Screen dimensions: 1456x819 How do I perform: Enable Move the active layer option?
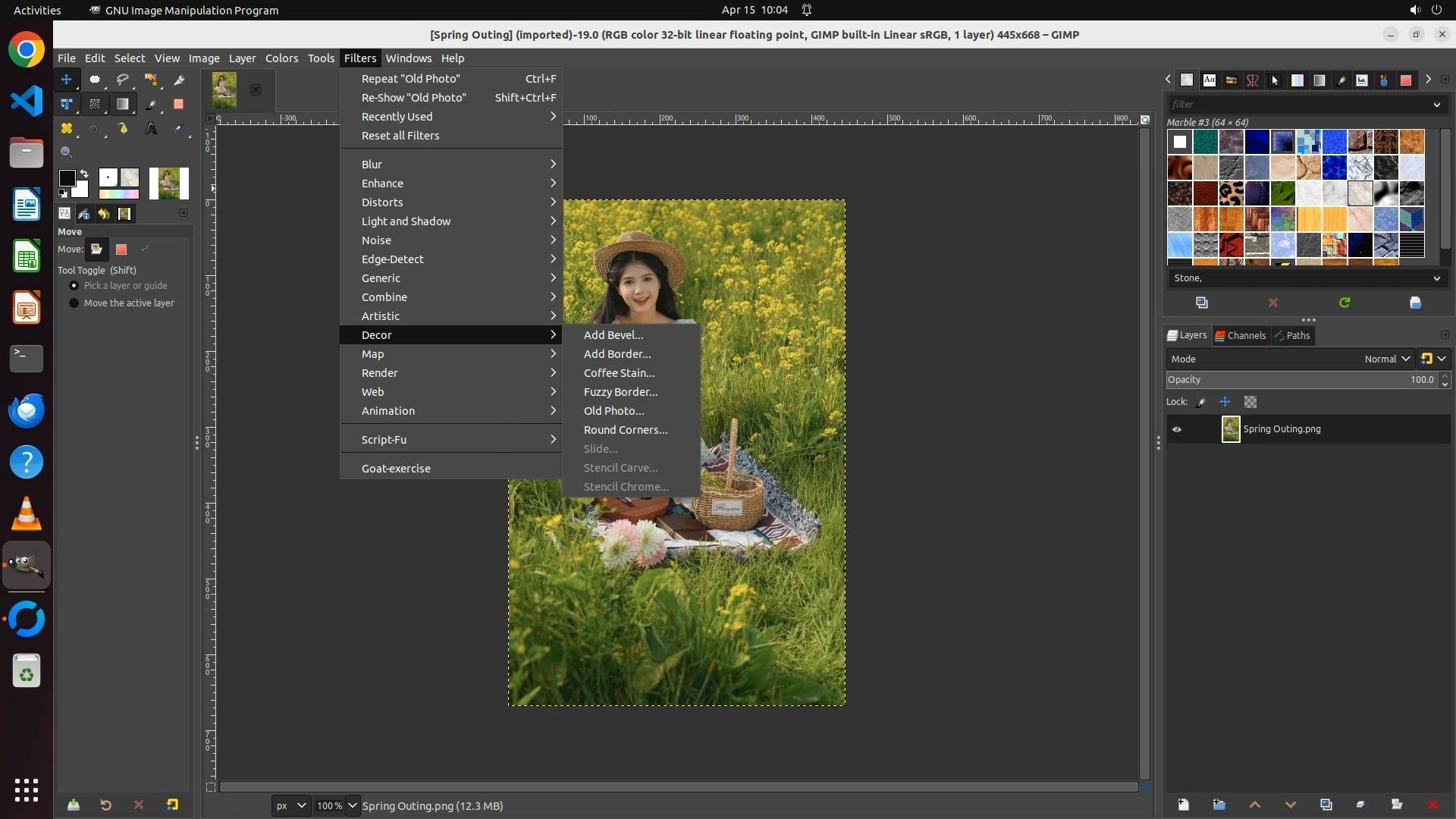click(74, 303)
